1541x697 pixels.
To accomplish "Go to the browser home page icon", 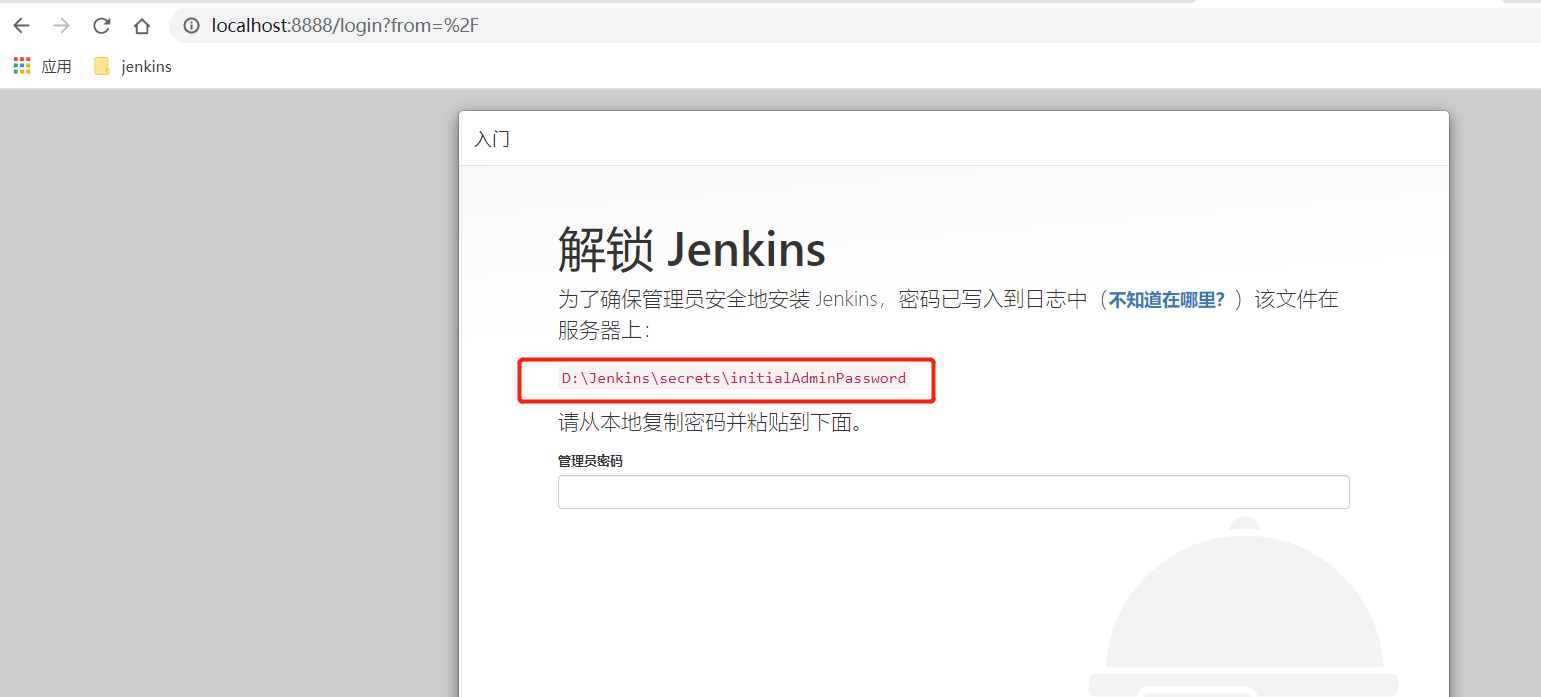I will click(x=142, y=26).
